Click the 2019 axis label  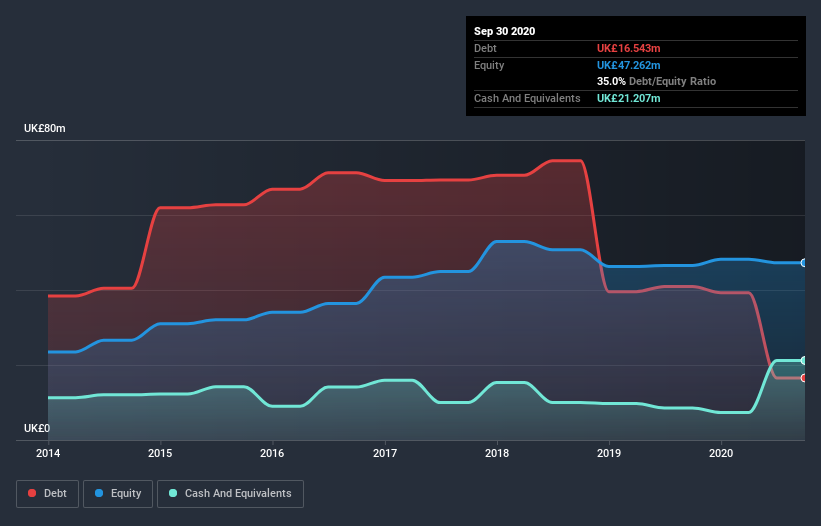(x=609, y=453)
